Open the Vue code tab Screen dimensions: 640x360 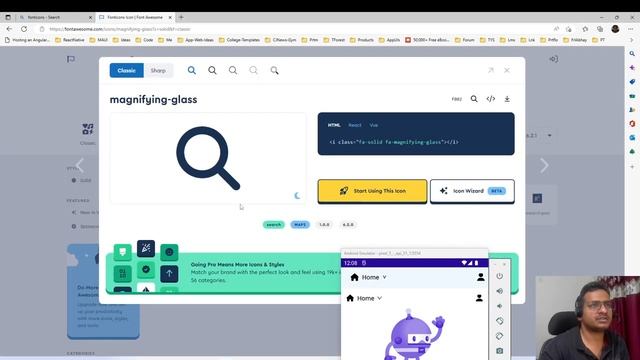point(373,125)
